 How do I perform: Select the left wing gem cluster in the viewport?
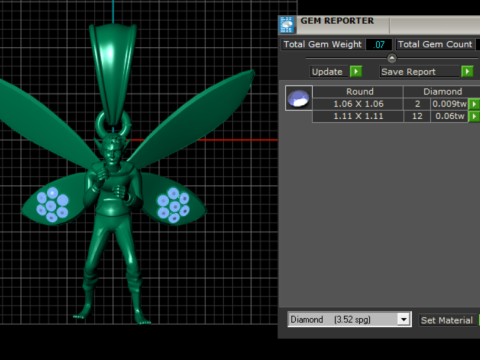pyautogui.click(x=52, y=205)
